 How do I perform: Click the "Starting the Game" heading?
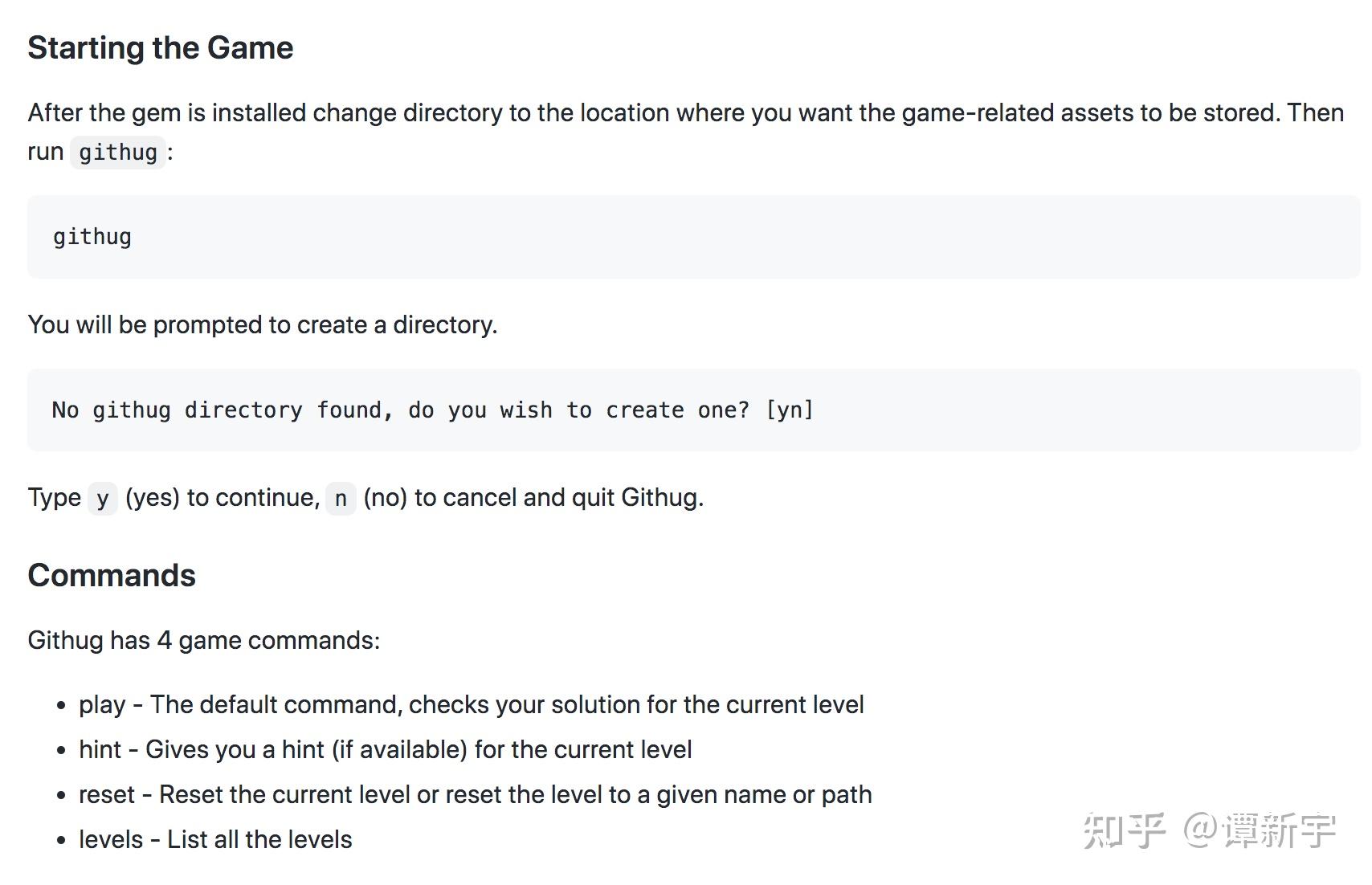point(161,48)
